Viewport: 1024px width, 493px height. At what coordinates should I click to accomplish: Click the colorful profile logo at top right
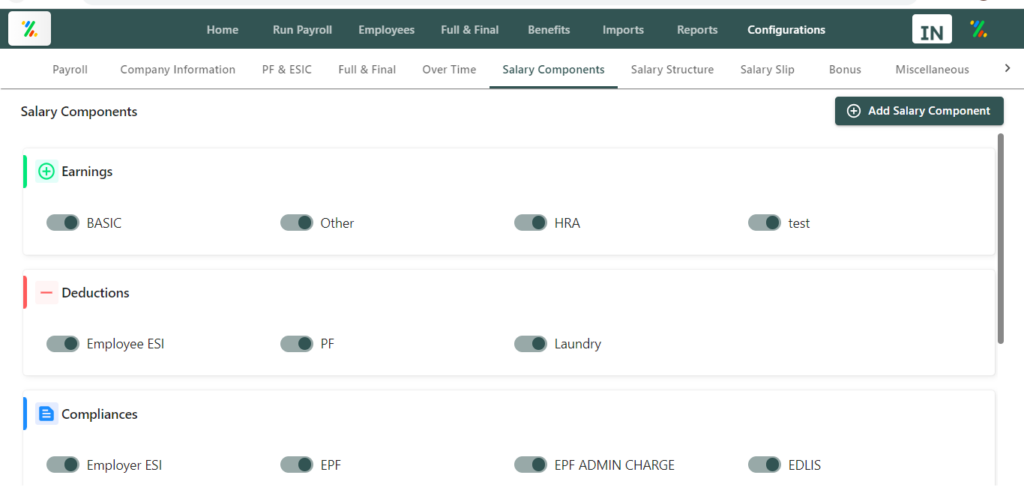point(978,29)
